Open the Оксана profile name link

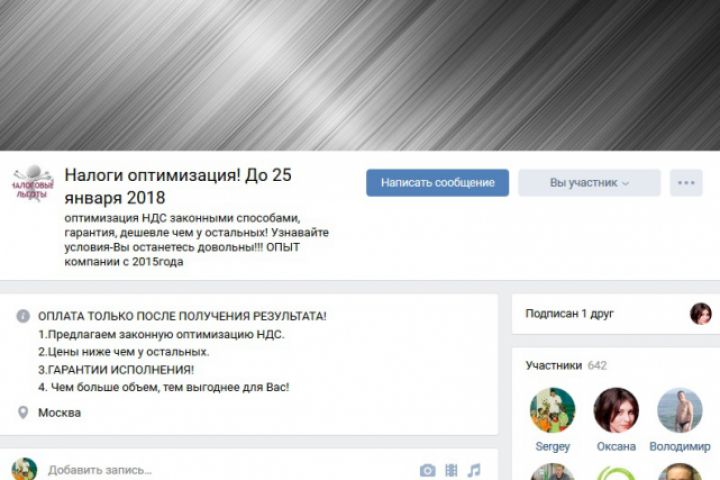pos(616,446)
